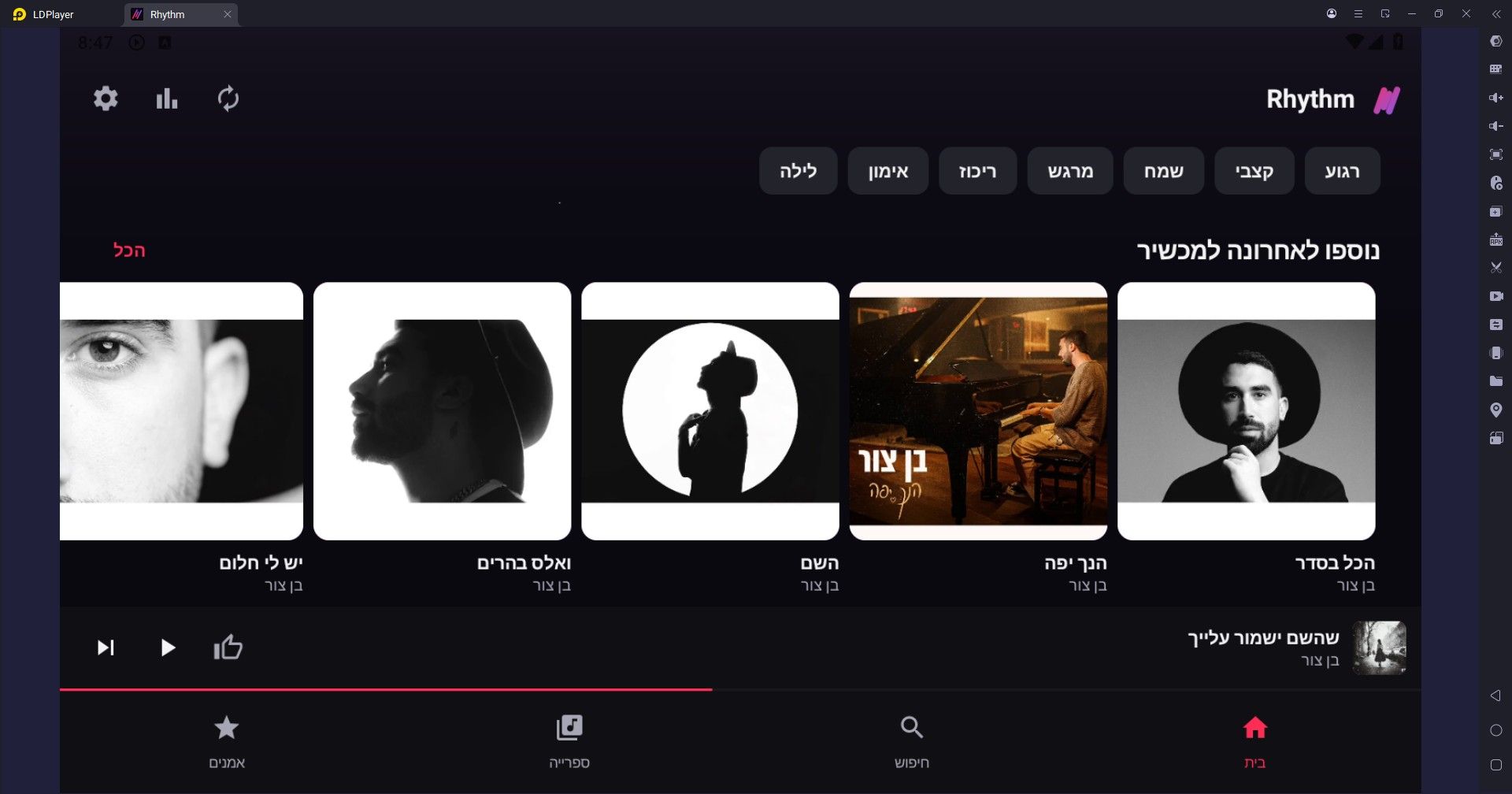Toggle fullscreen in LDPlayer sidebar

(1496, 154)
